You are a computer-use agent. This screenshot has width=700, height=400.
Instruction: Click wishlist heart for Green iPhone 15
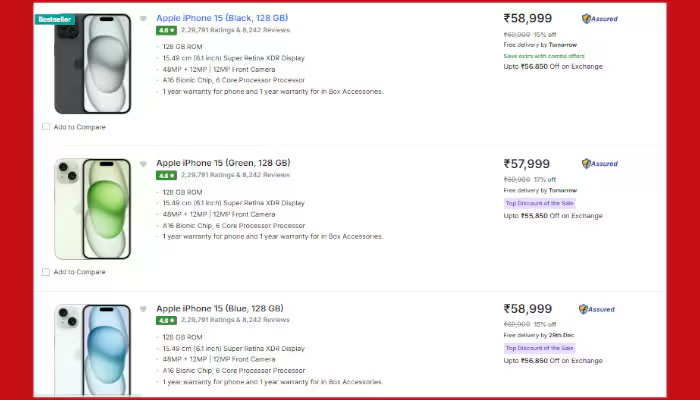143,164
